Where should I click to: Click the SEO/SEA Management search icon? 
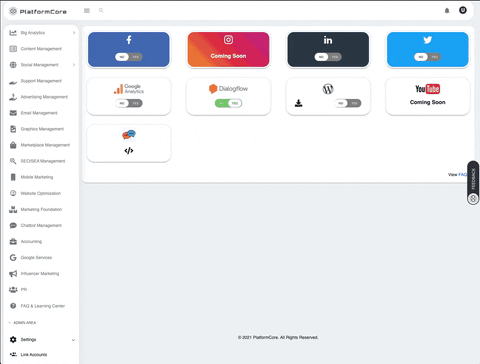(13, 161)
